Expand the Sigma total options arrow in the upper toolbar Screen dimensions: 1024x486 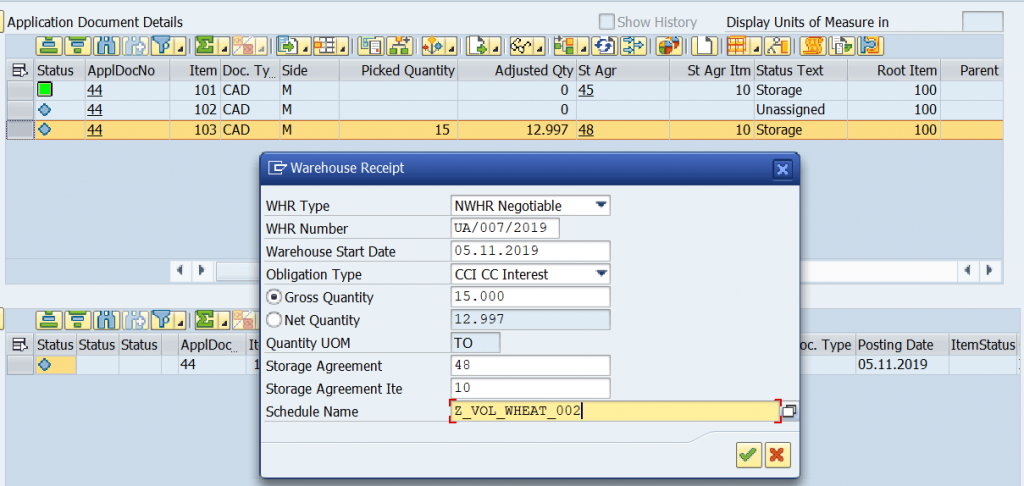224,48
